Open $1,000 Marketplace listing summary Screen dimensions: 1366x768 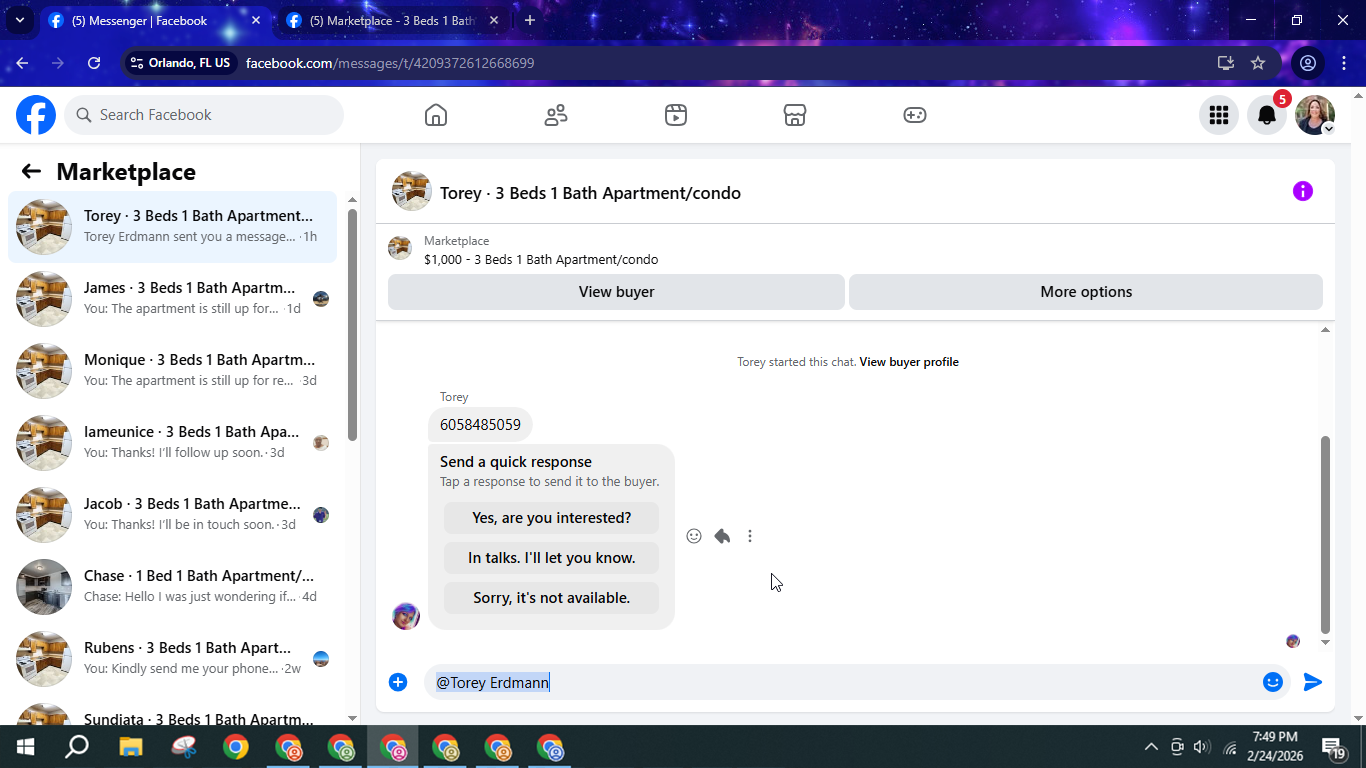click(x=541, y=250)
